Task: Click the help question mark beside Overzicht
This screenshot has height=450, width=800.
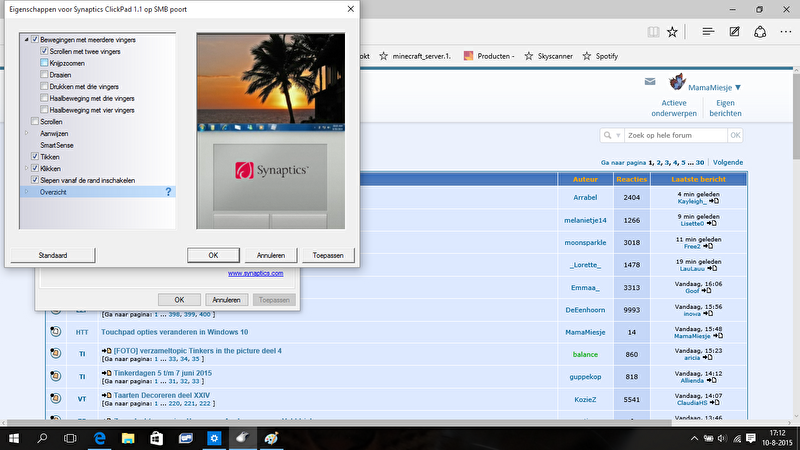Action: coord(168,191)
